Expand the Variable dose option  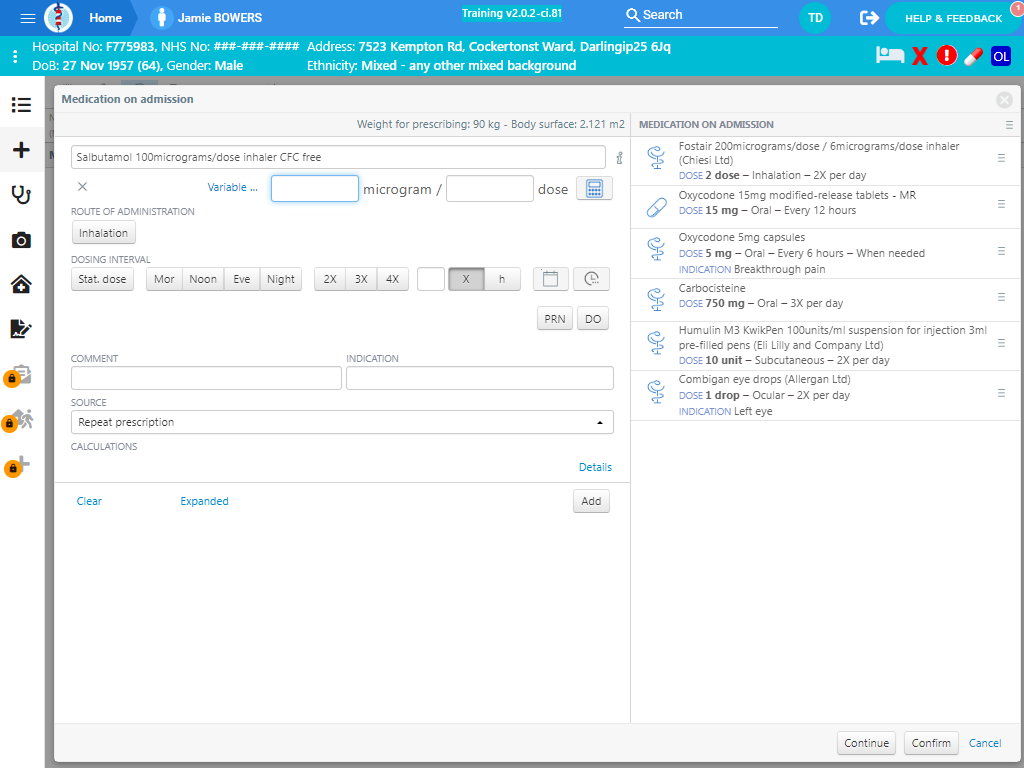(x=232, y=187)
